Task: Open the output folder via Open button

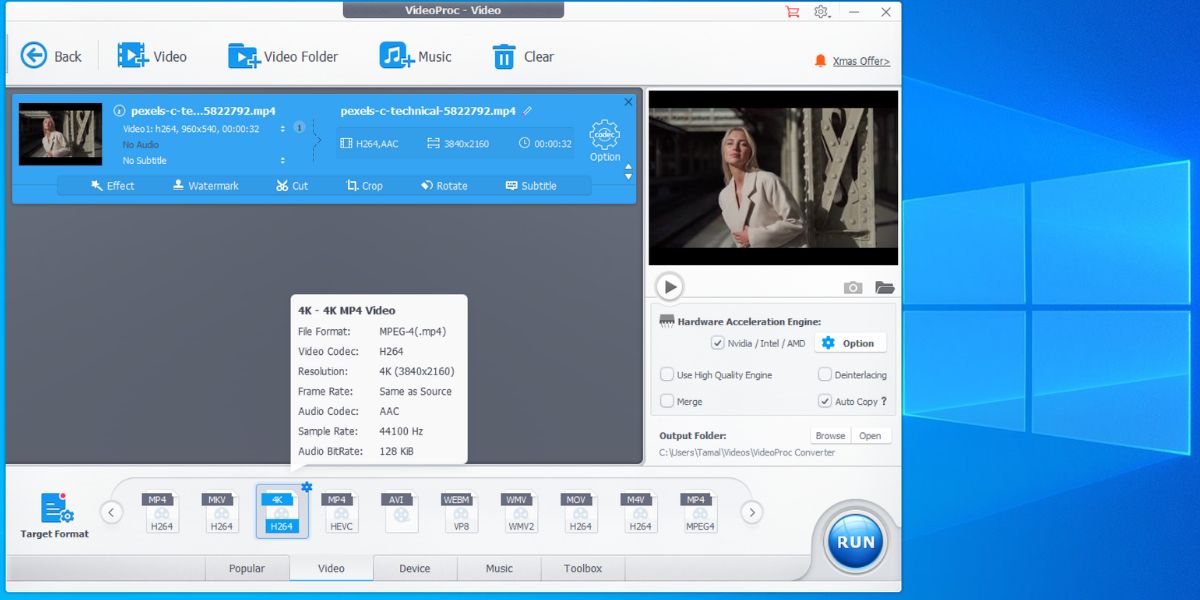Action: [870, 436]
